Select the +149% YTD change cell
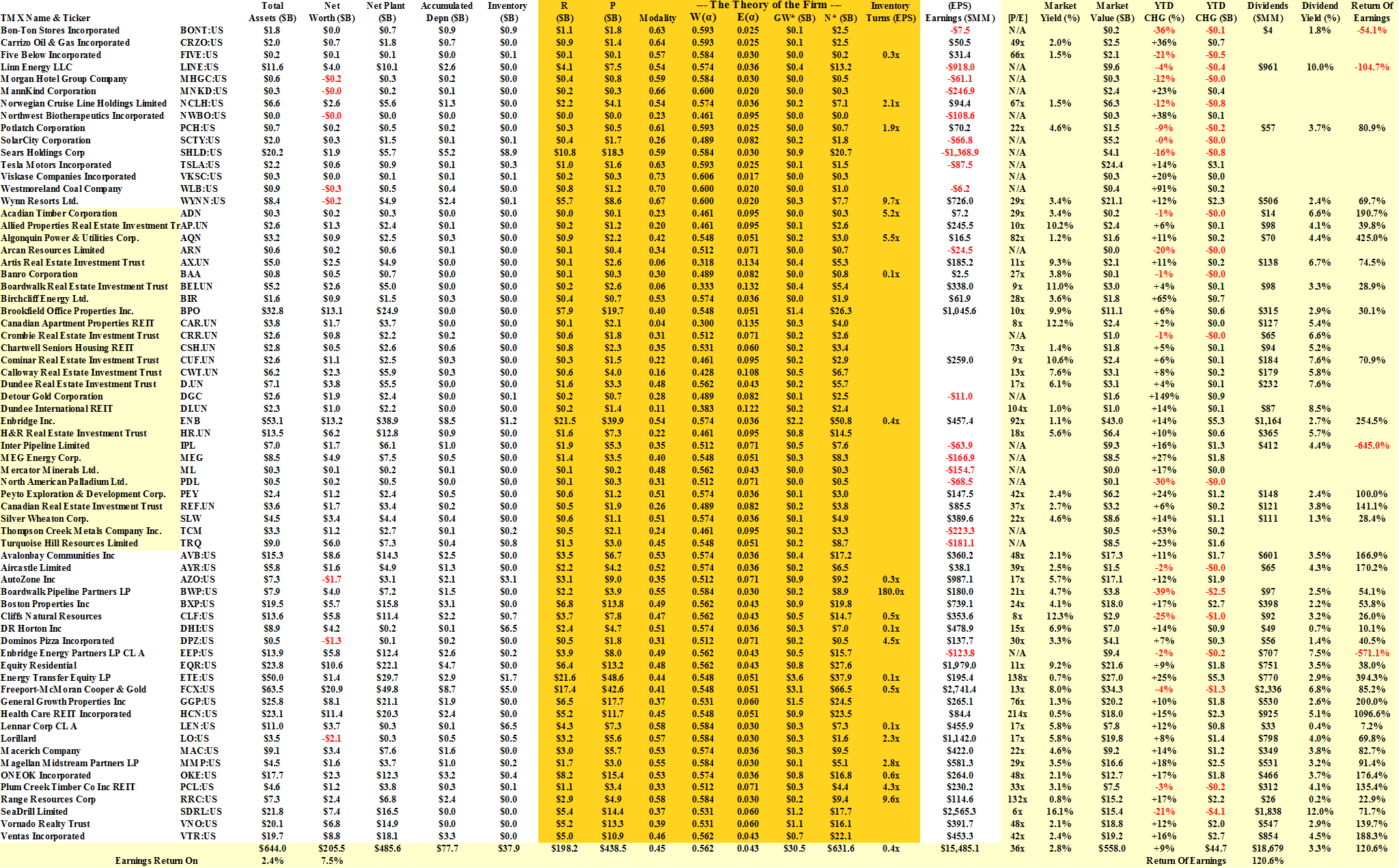 tap(1164, 397)
